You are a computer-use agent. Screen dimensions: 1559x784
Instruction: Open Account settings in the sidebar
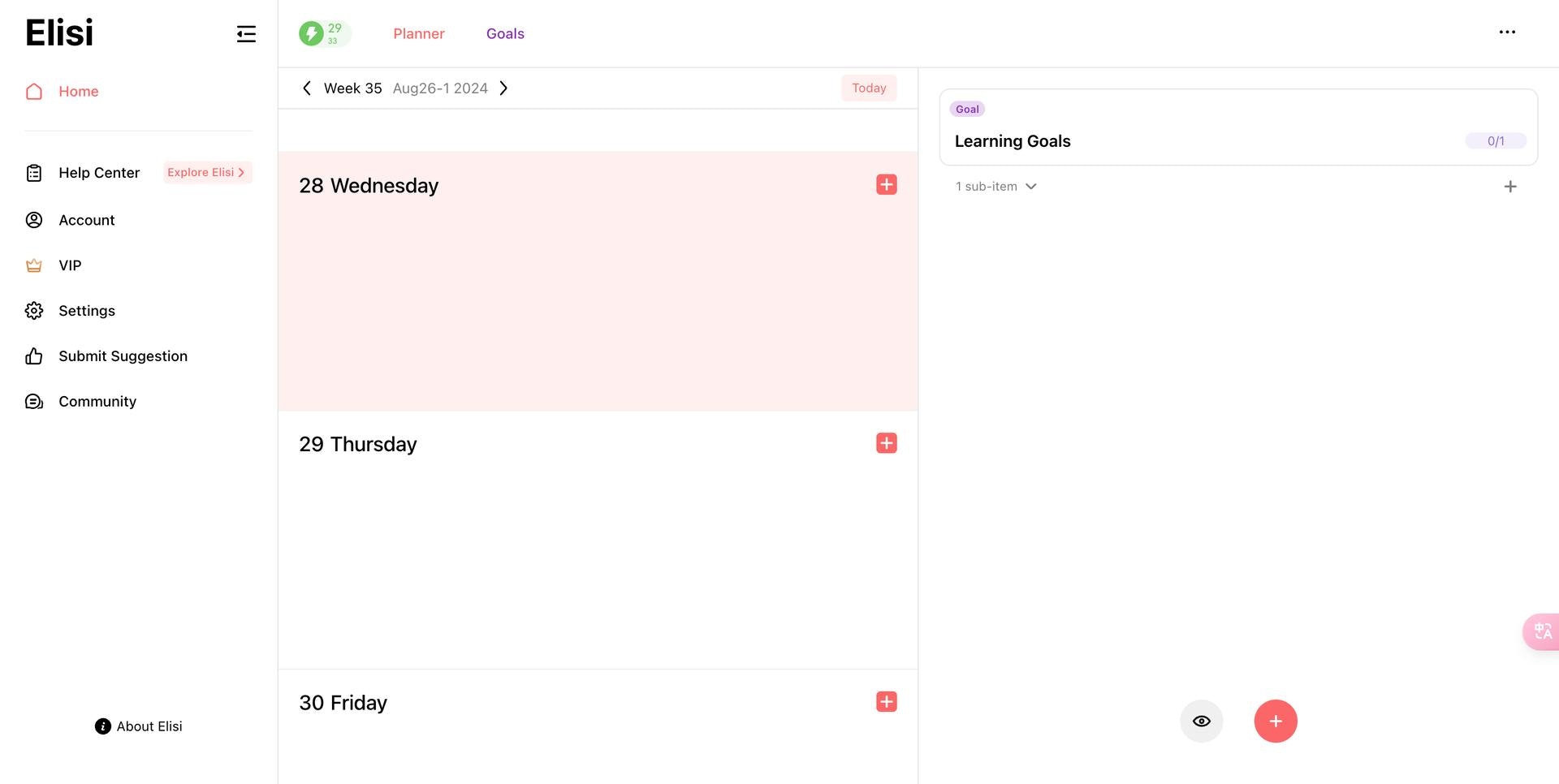click(x=87, y=220)
